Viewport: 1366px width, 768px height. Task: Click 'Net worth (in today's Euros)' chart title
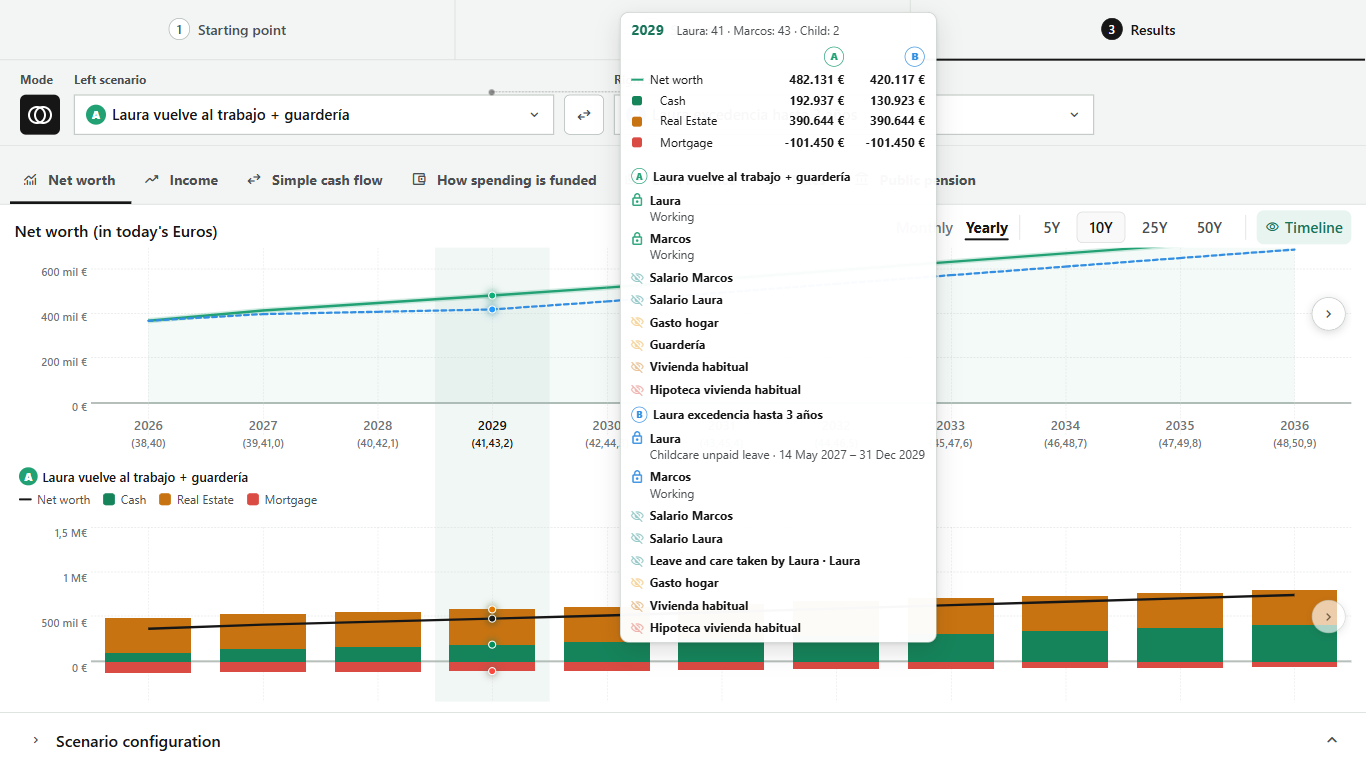pos(116,232)
